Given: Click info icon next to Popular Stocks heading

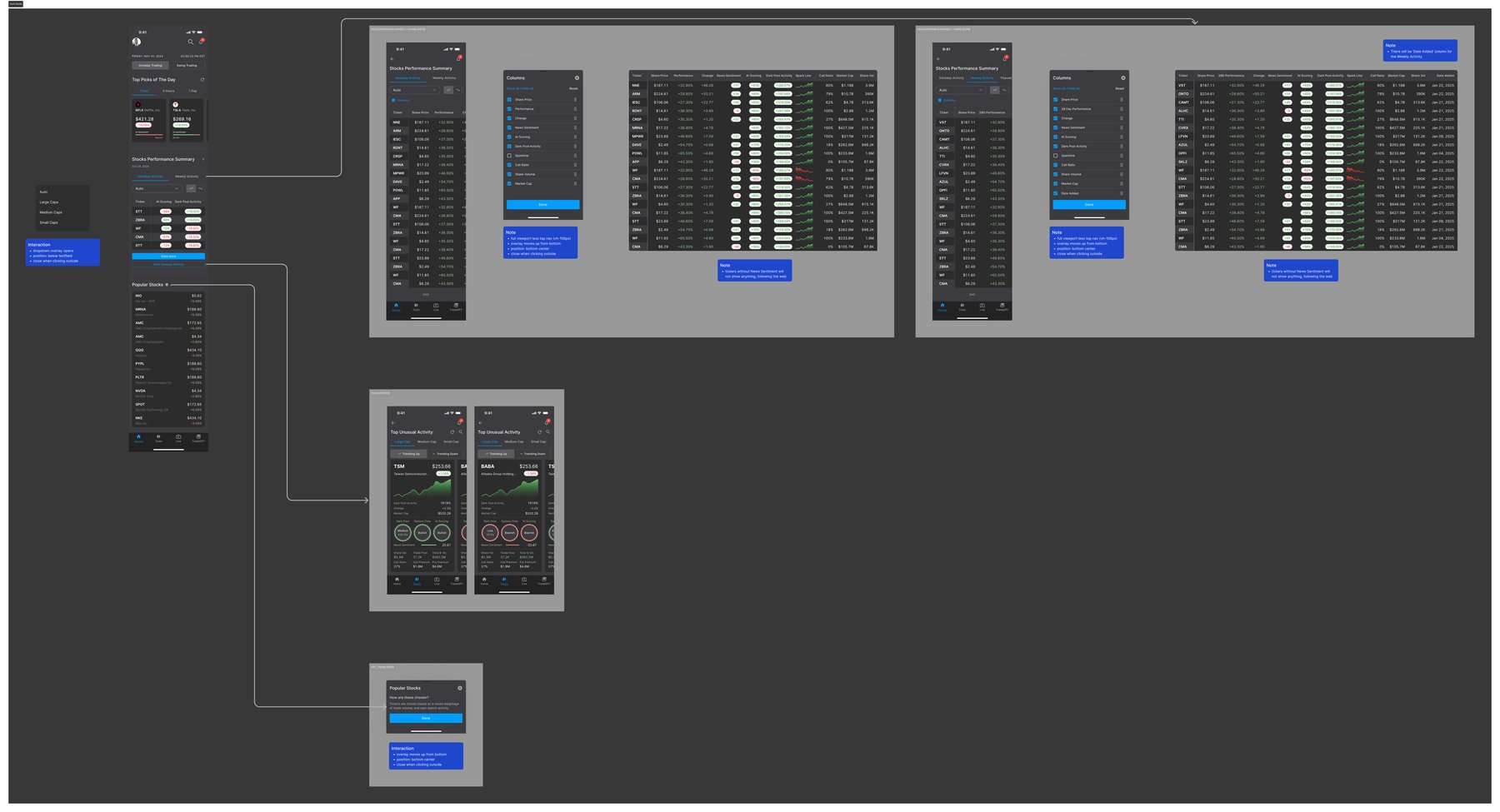Looking at the screenshot, I should (167, 285).
